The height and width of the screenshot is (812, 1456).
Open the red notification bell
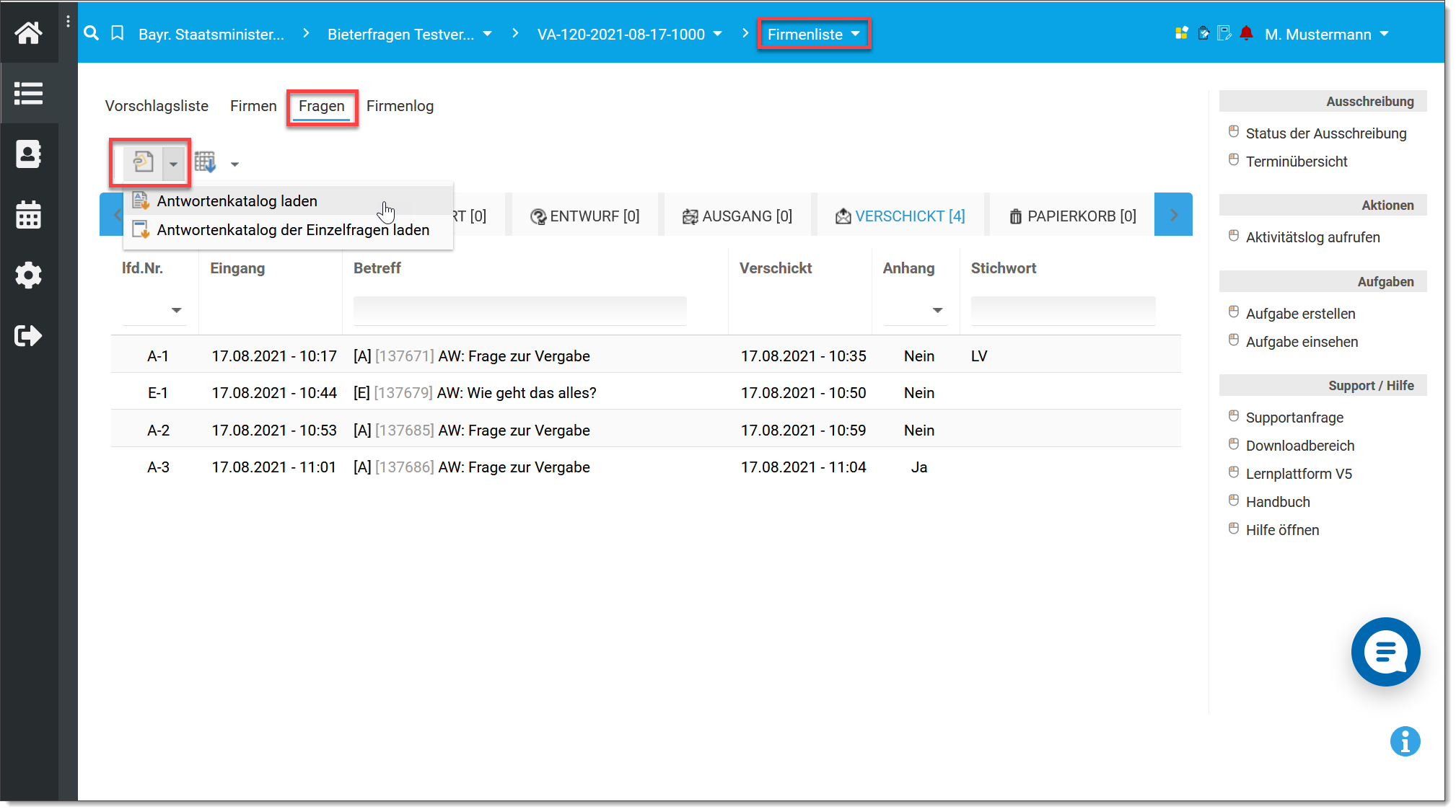pyautogui.click(x=1246, y=33)
